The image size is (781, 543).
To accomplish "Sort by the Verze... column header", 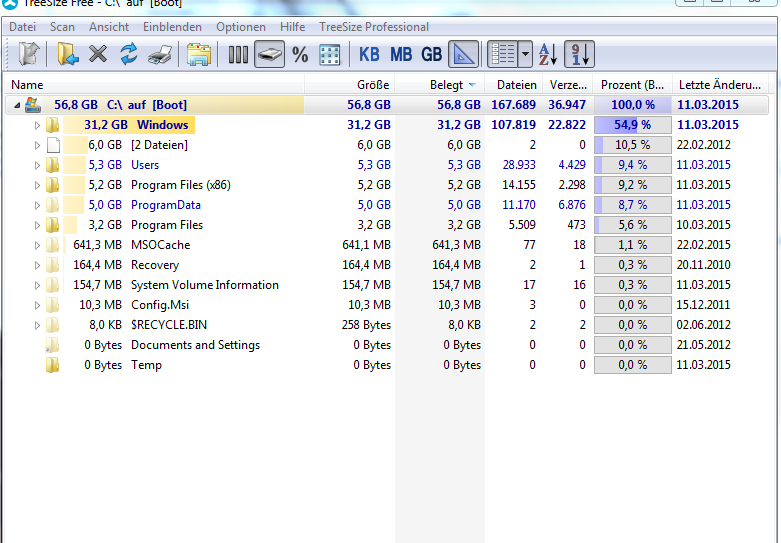I will [568, 85].
